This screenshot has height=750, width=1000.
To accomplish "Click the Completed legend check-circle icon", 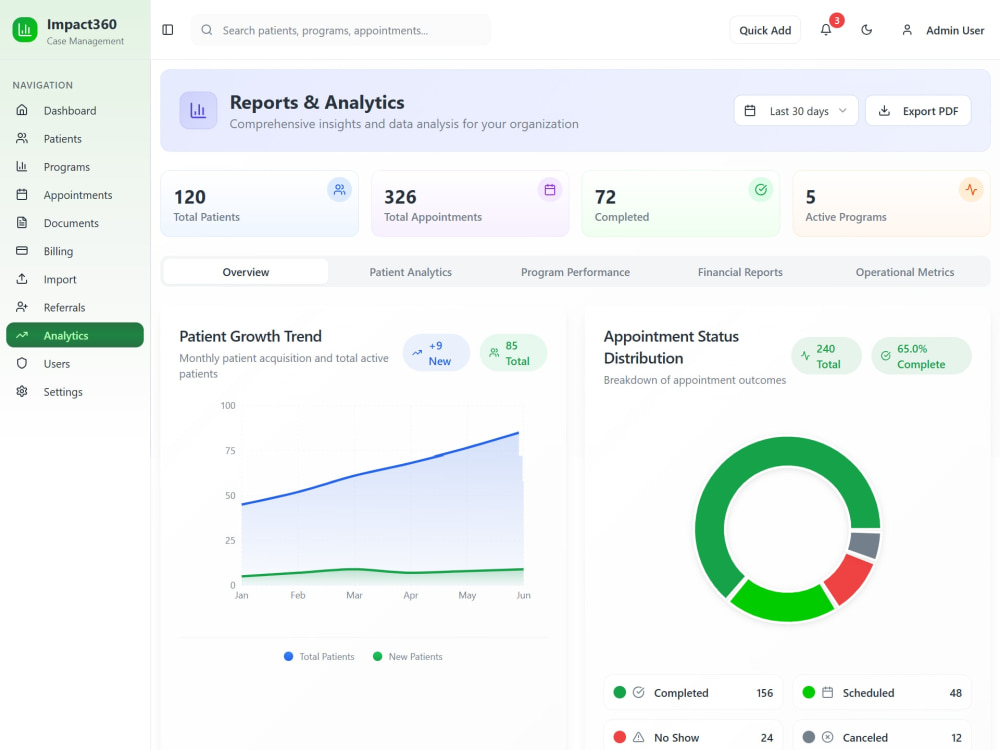I will coord(638,693).
